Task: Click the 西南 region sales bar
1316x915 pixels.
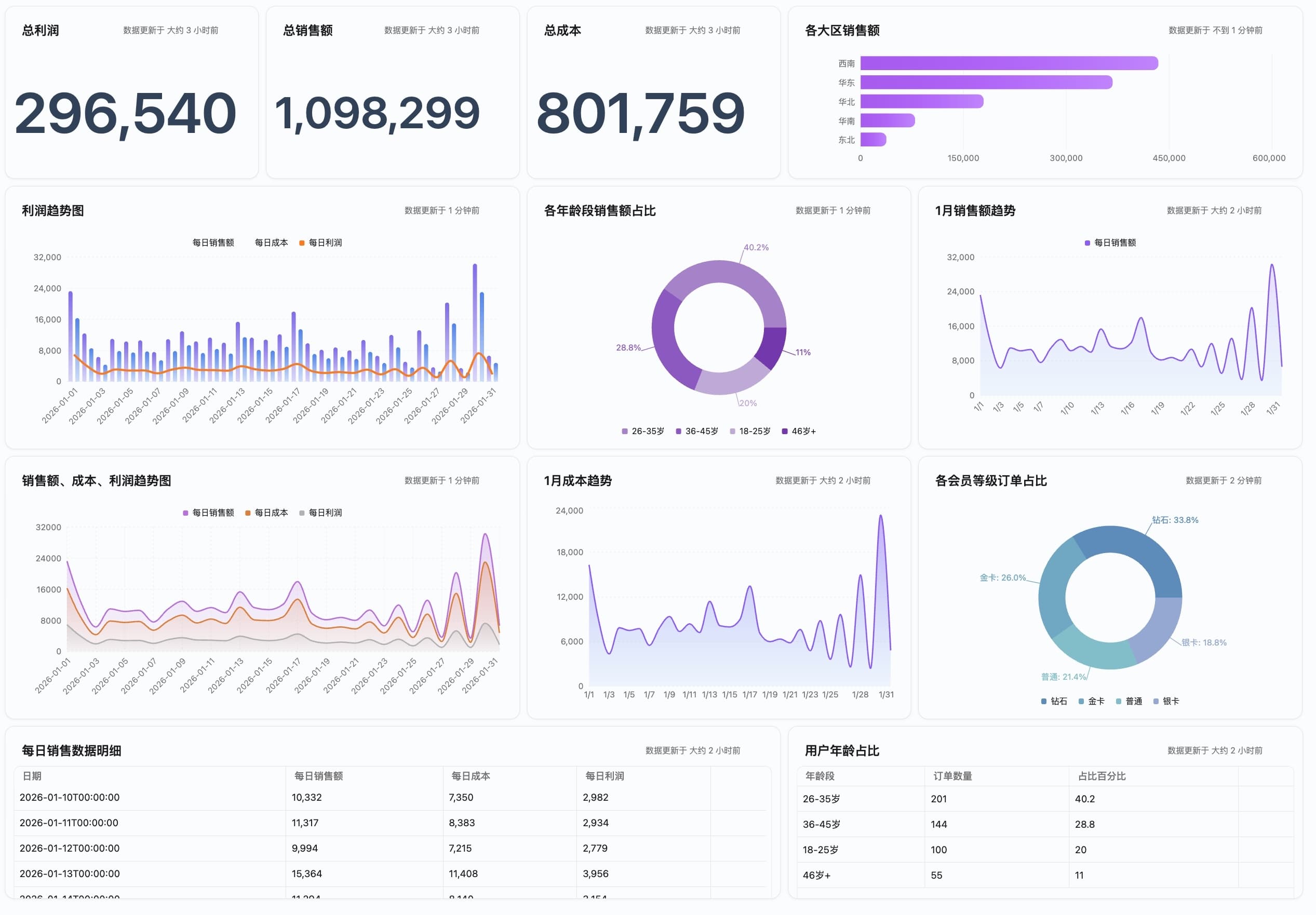Action: [x=1009, y=63]
